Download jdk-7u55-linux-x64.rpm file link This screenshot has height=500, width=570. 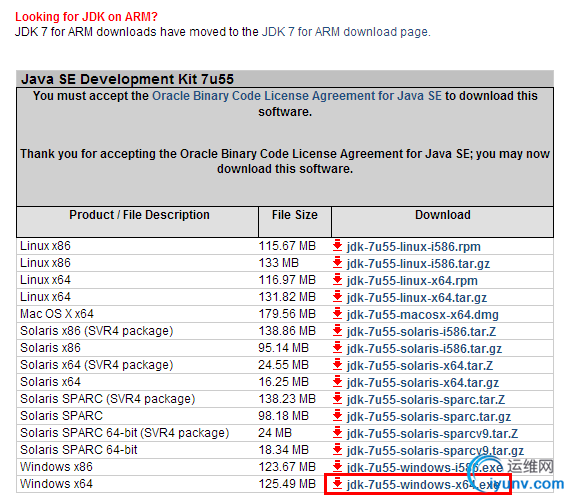[412, 281]
